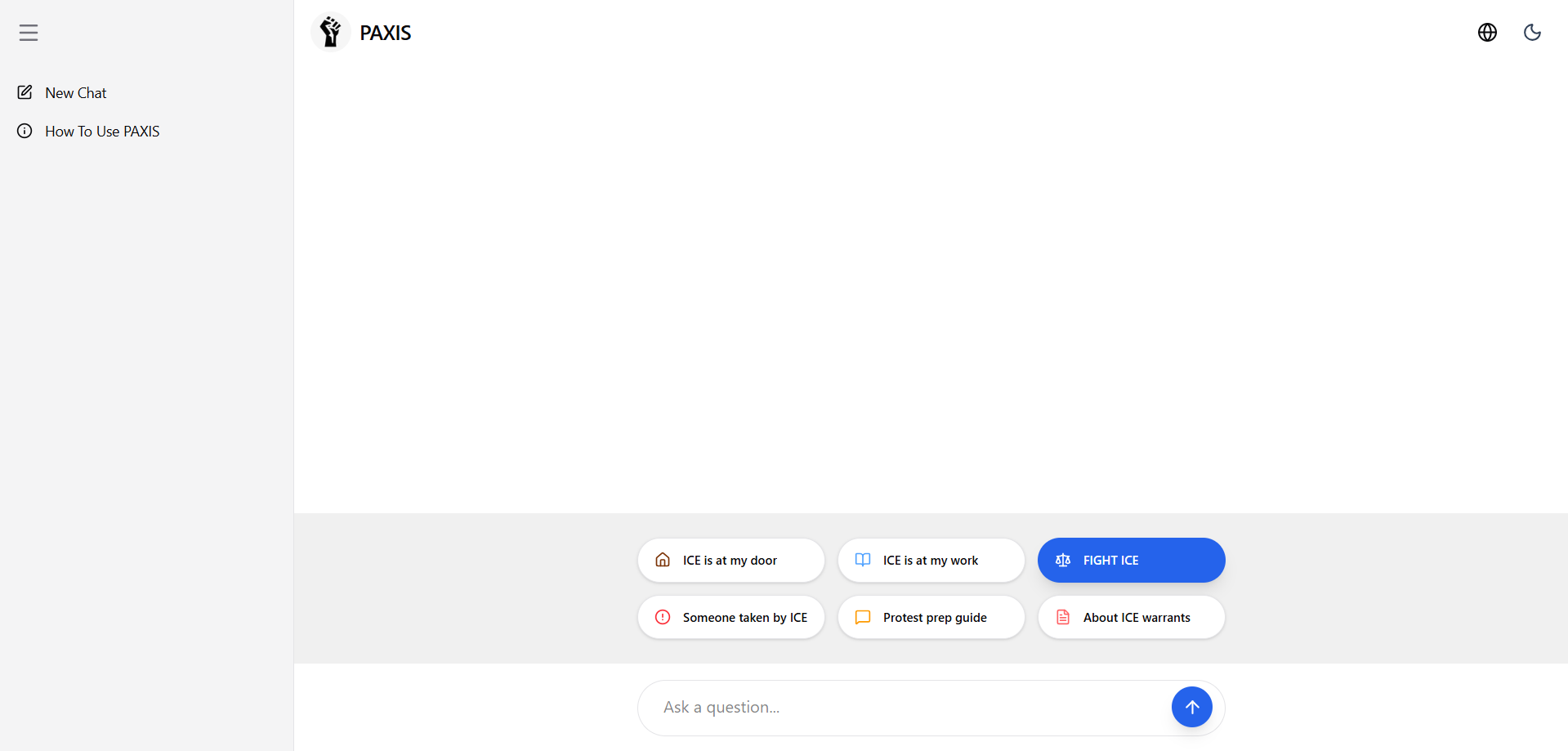Open the "Protest prep guide" prompt

(935, 618)
